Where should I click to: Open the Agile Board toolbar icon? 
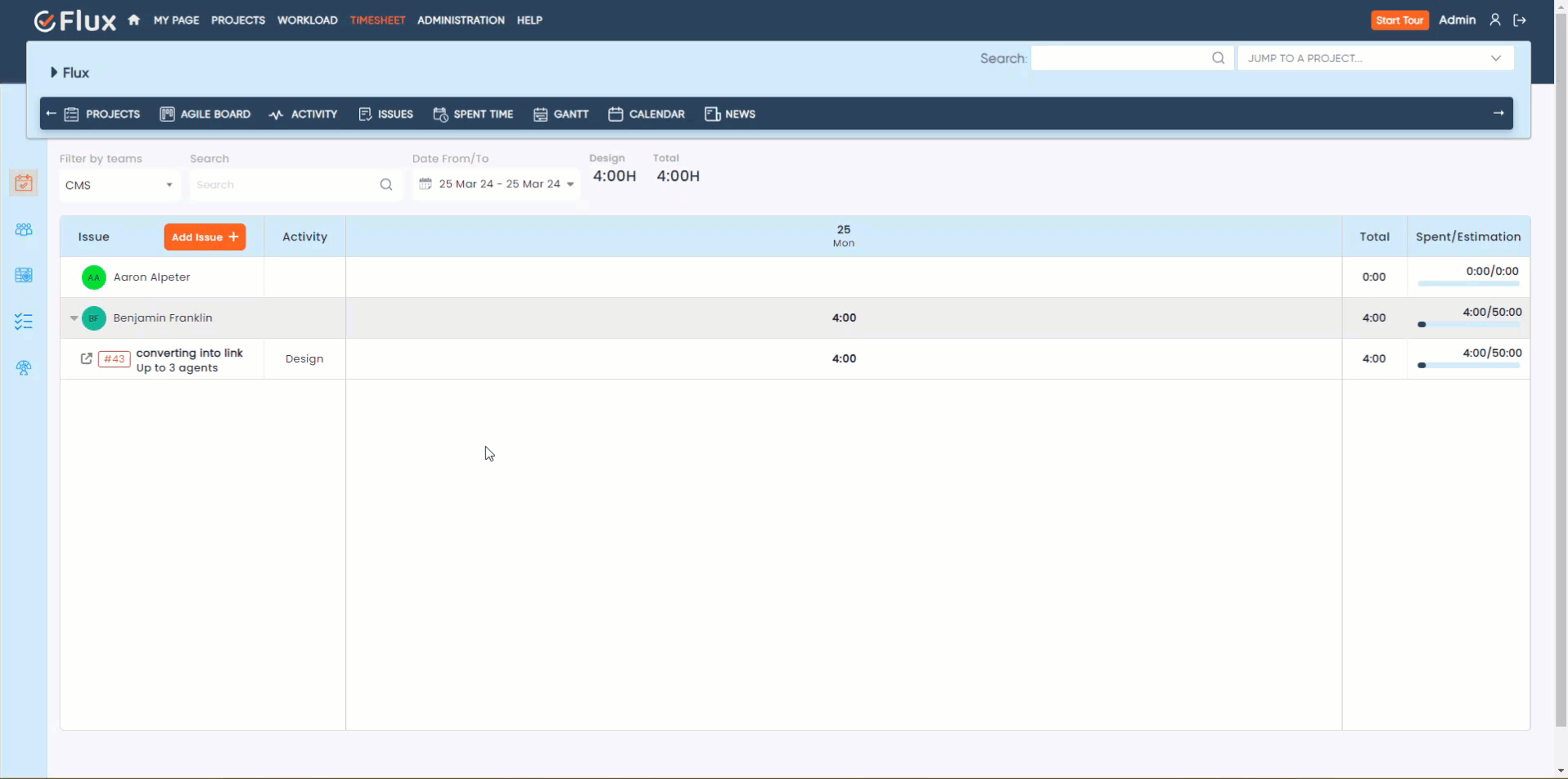pyautogui.click(x=205, y=114)
